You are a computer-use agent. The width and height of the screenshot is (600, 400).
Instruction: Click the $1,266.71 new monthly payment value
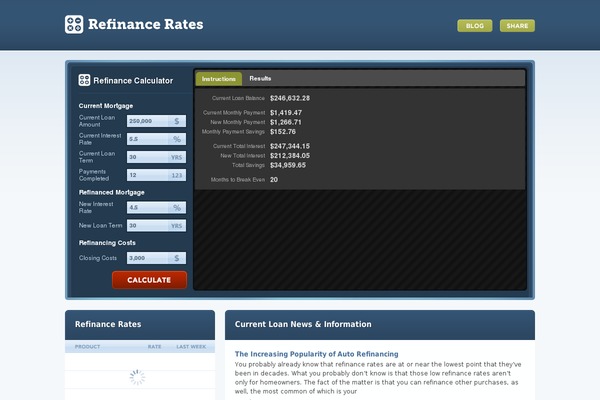(285, 122)
